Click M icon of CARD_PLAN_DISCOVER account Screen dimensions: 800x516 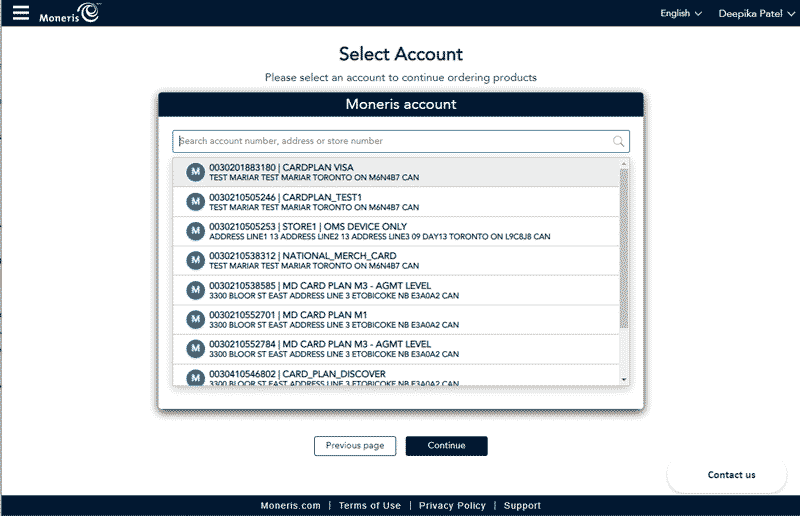[195, 378]
